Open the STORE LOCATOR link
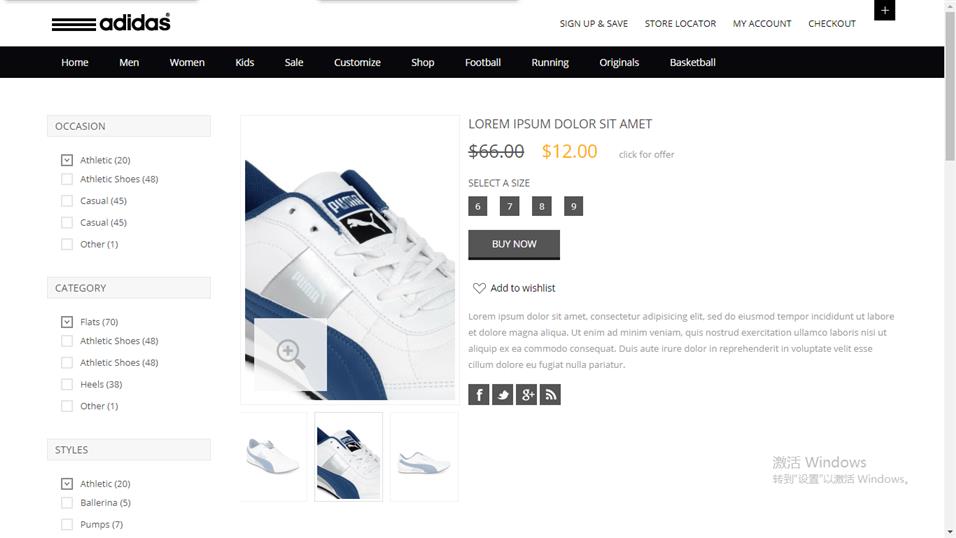The width and height of the screenshot is (956, 538). coord(680,24)
